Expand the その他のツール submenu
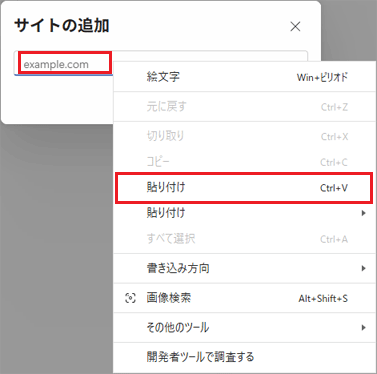This screenshot has height=374, width=377. pyautogui.click(x=245, y=327)
